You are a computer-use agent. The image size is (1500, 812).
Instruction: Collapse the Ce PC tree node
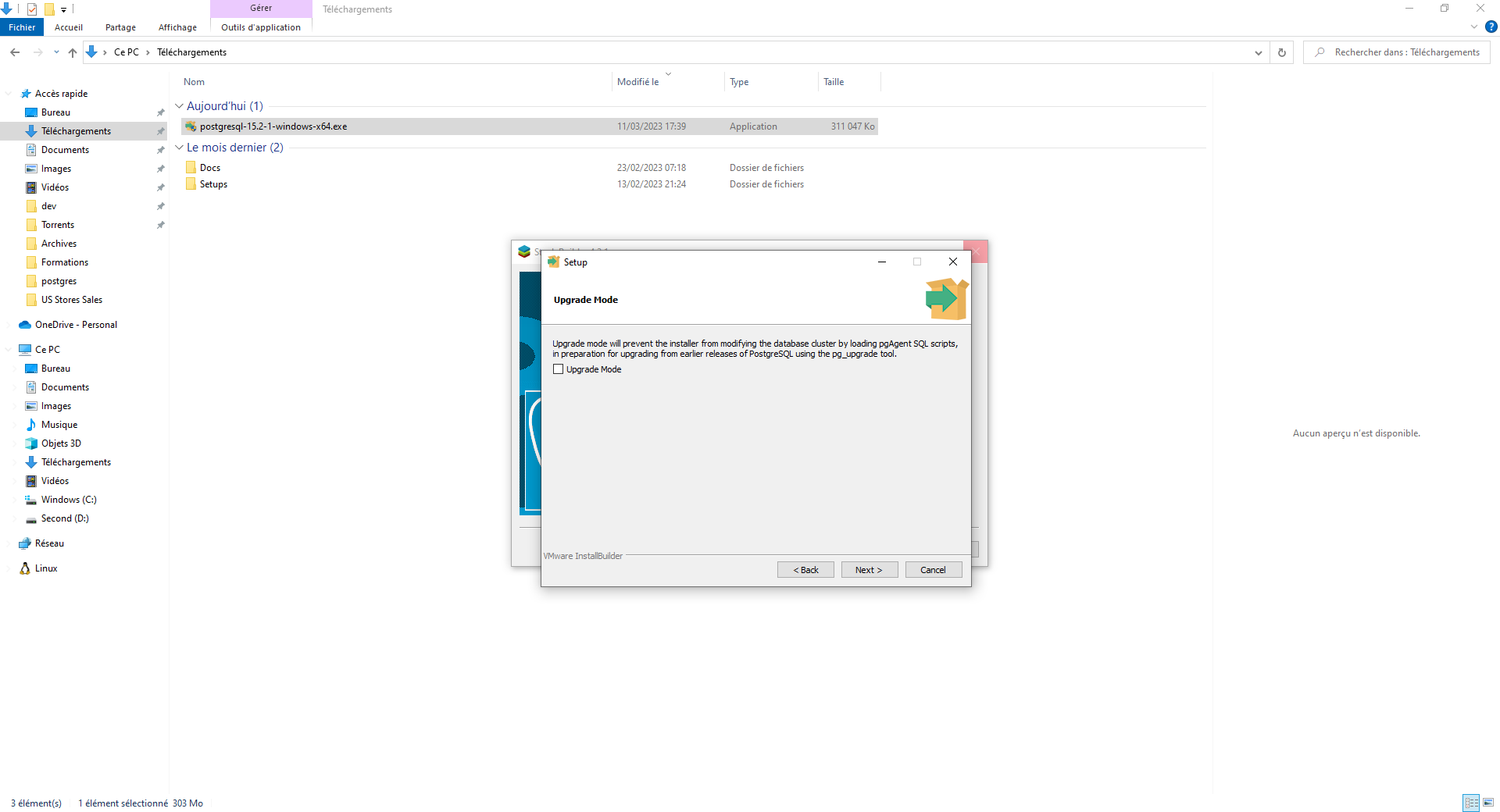pyautogui.click(x=9, y=350)
